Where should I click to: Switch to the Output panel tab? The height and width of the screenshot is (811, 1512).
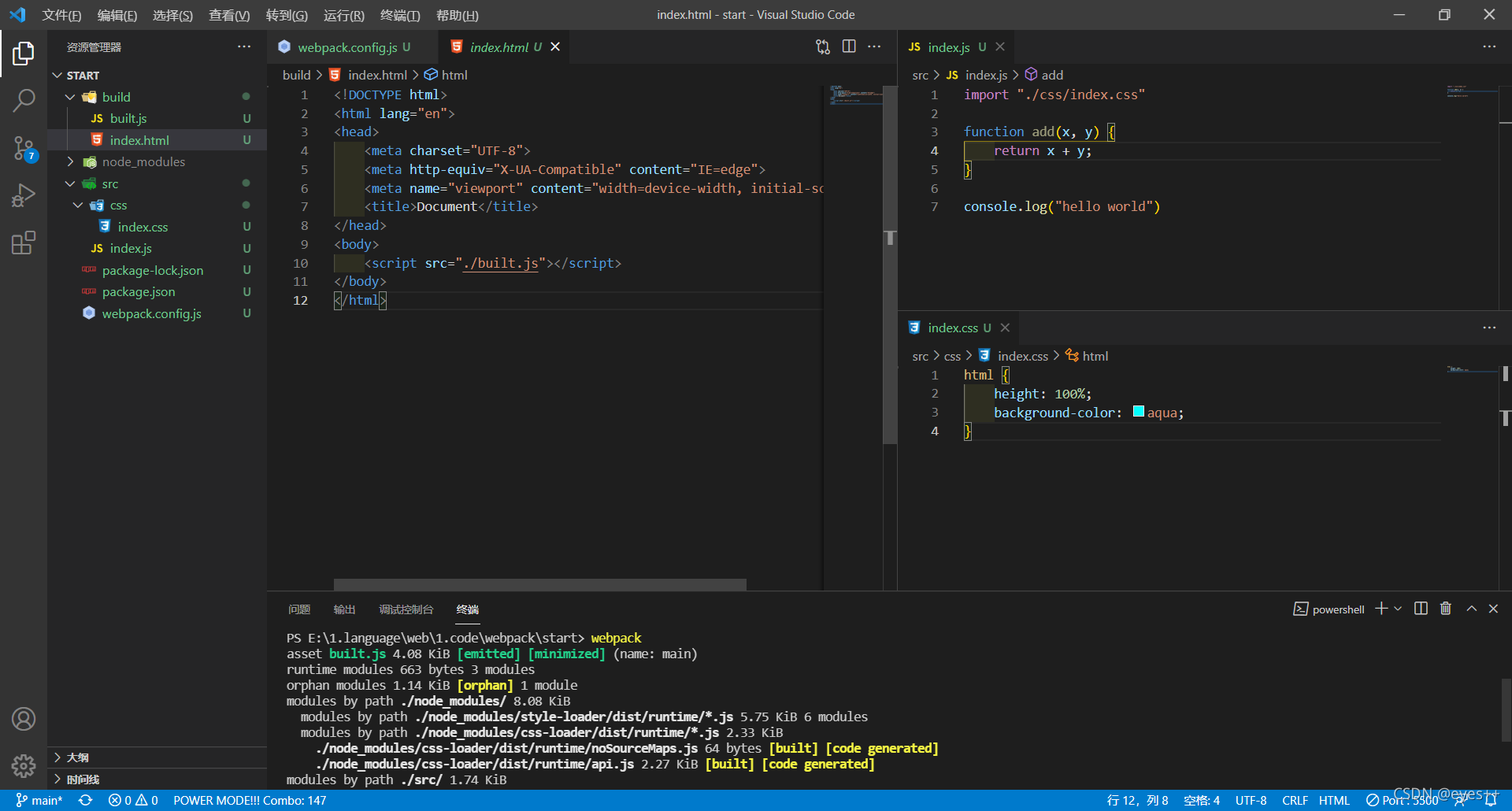344,609
